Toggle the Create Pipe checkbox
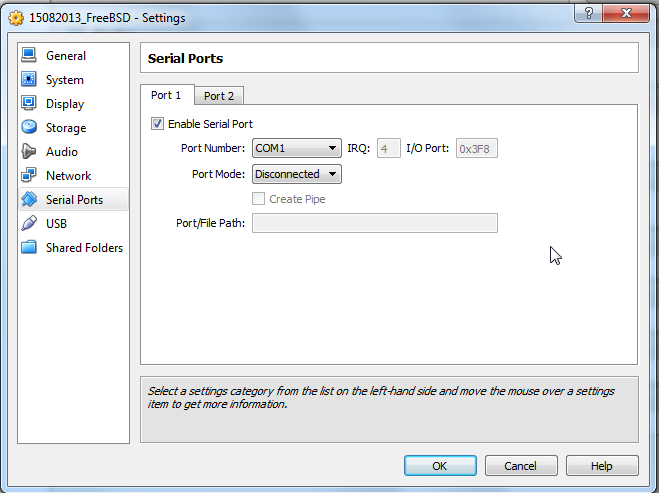The height and width of the screenshot is (493, 659). coord(259,199)
